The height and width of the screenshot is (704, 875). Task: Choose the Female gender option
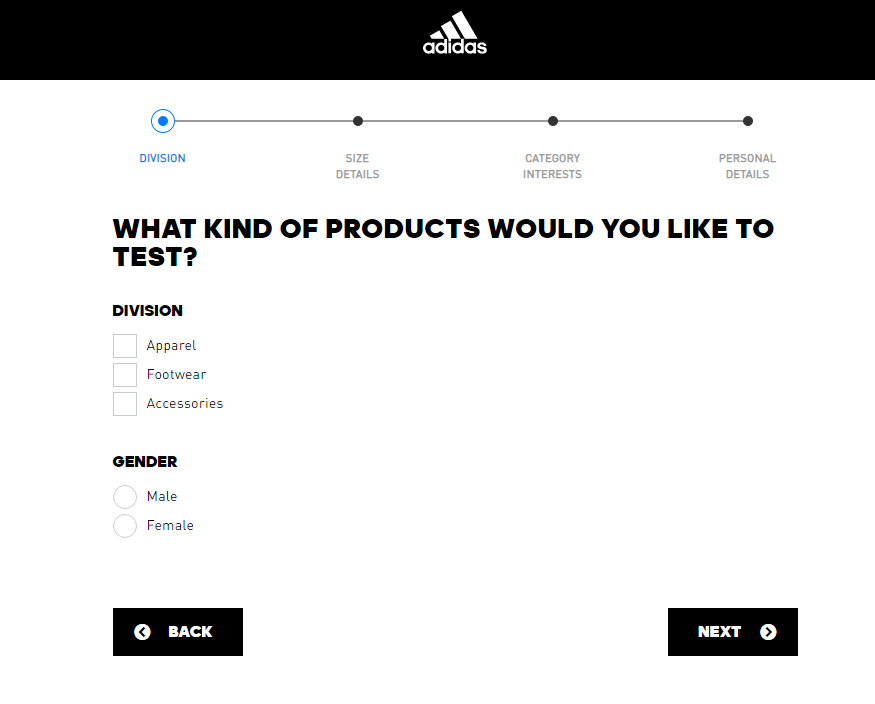(x=124, y=525)
